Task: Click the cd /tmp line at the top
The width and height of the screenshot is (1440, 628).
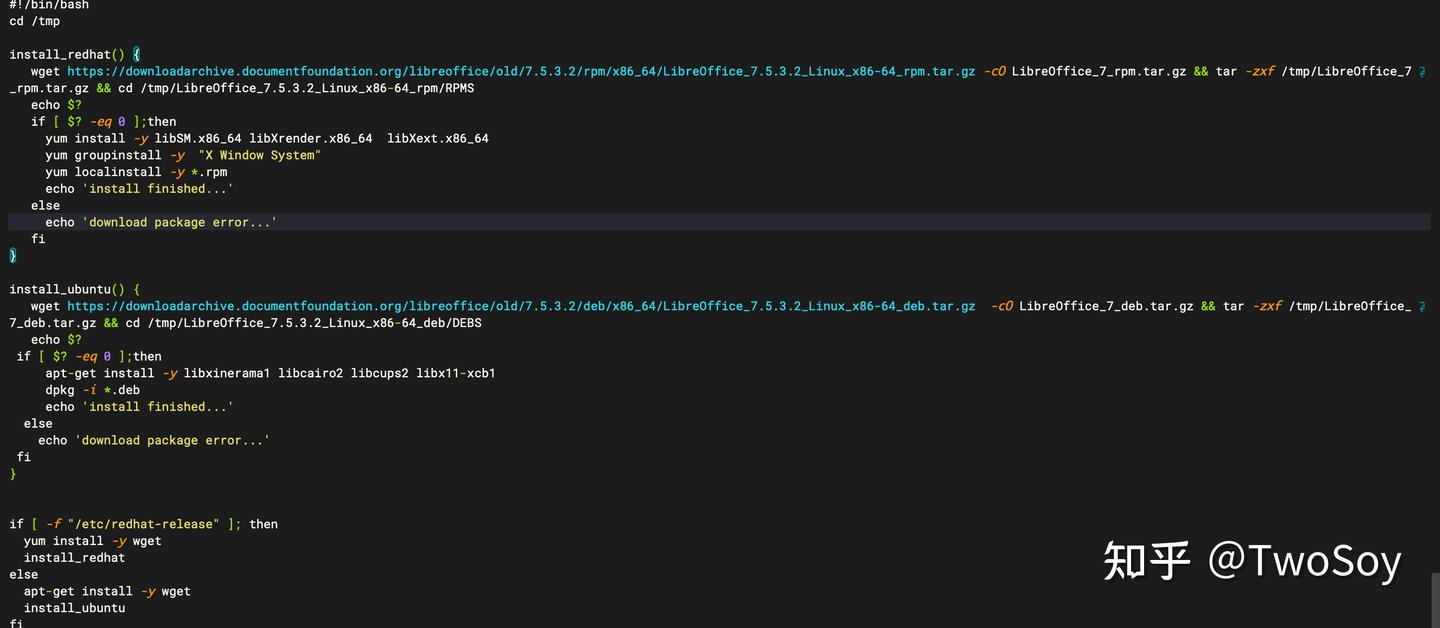Action: pos(33,20)
